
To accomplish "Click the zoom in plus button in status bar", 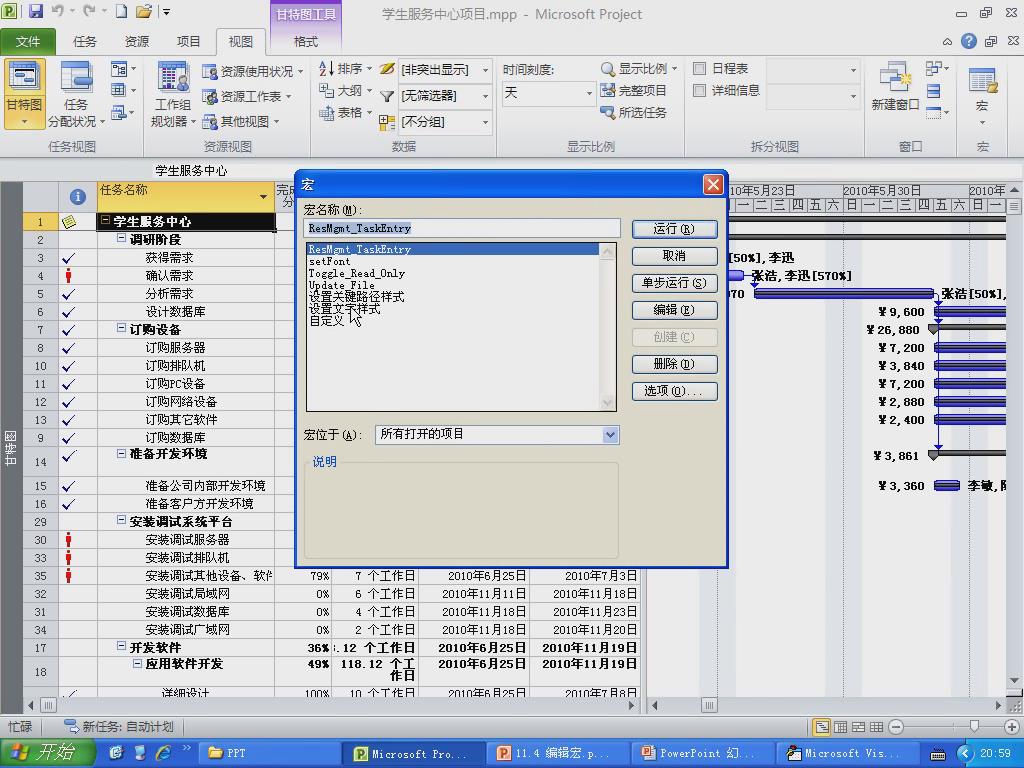I will 1012,726.
